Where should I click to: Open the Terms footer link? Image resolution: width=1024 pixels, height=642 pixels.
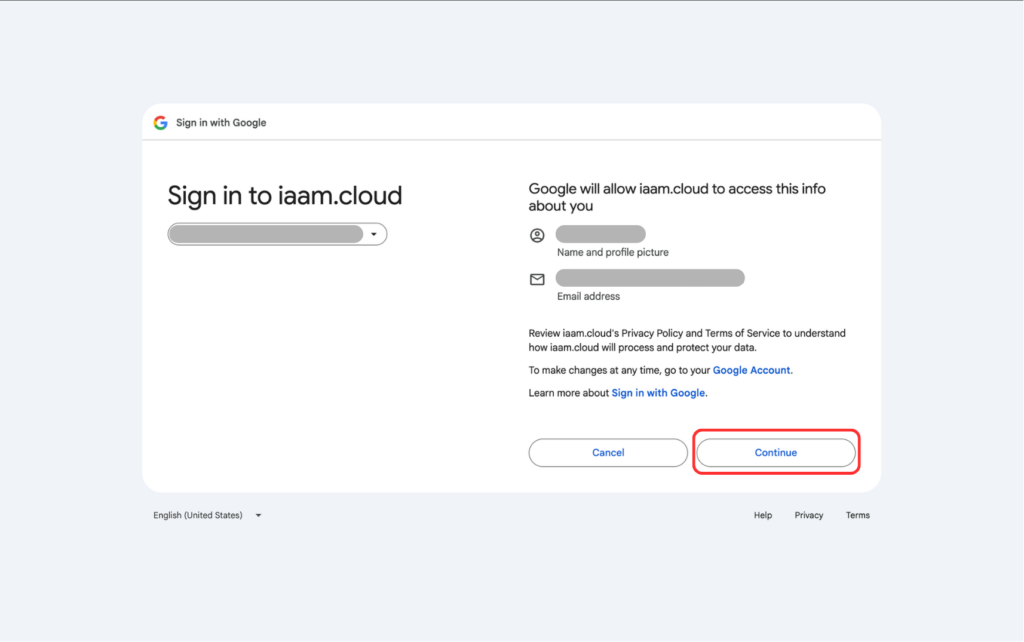tap(857, 515)
